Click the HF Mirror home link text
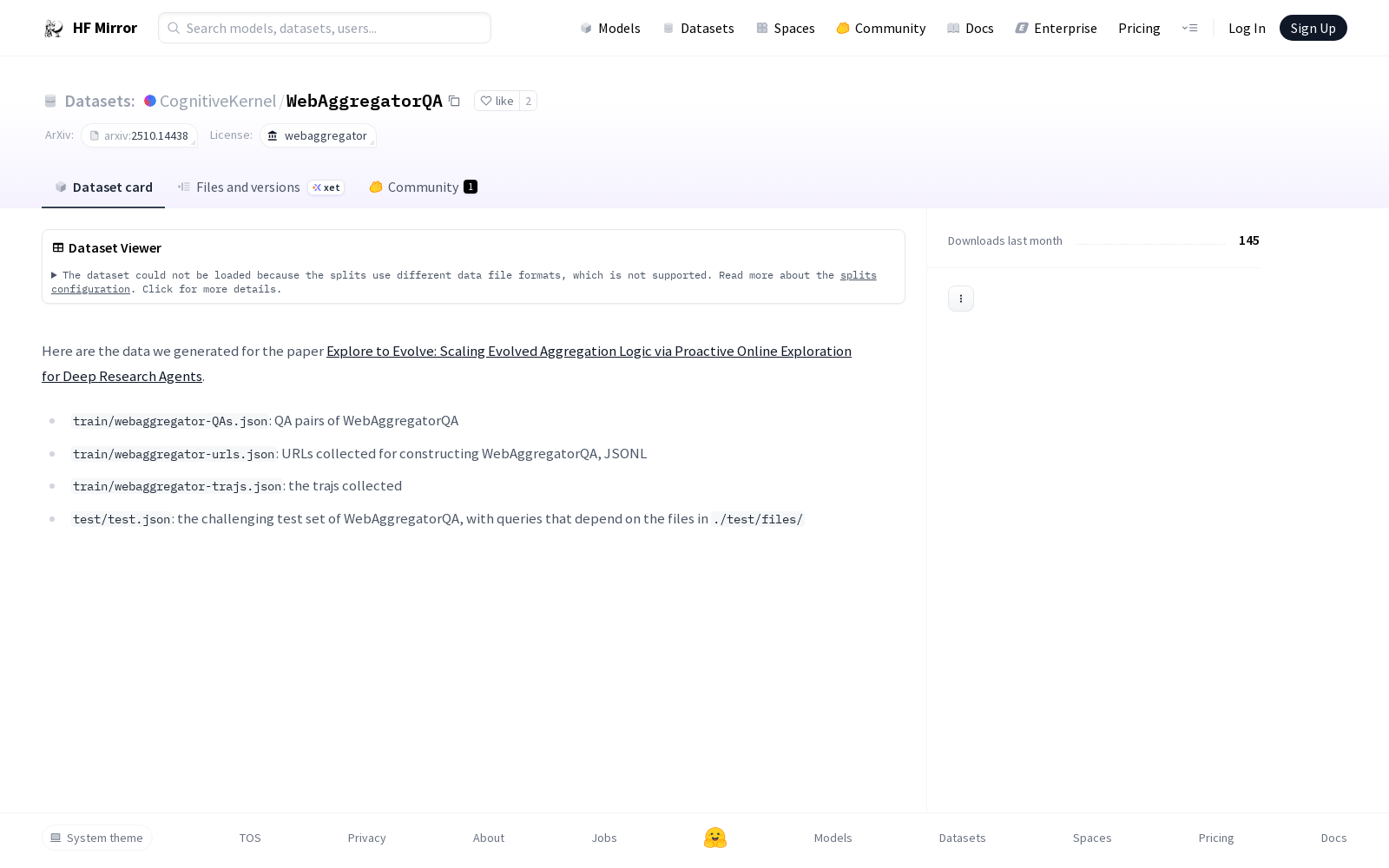This screenshot has height=868, width=1389. click(105, 28)
